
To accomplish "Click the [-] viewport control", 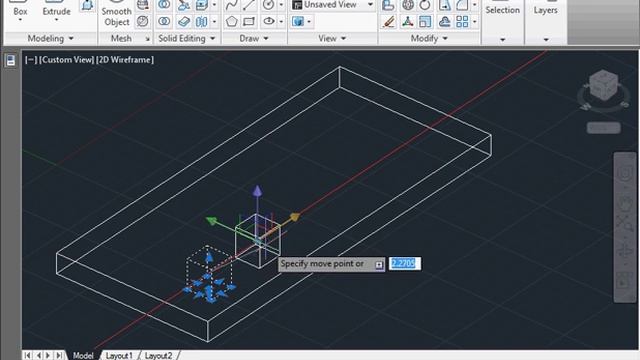I will tap(31, 60).
